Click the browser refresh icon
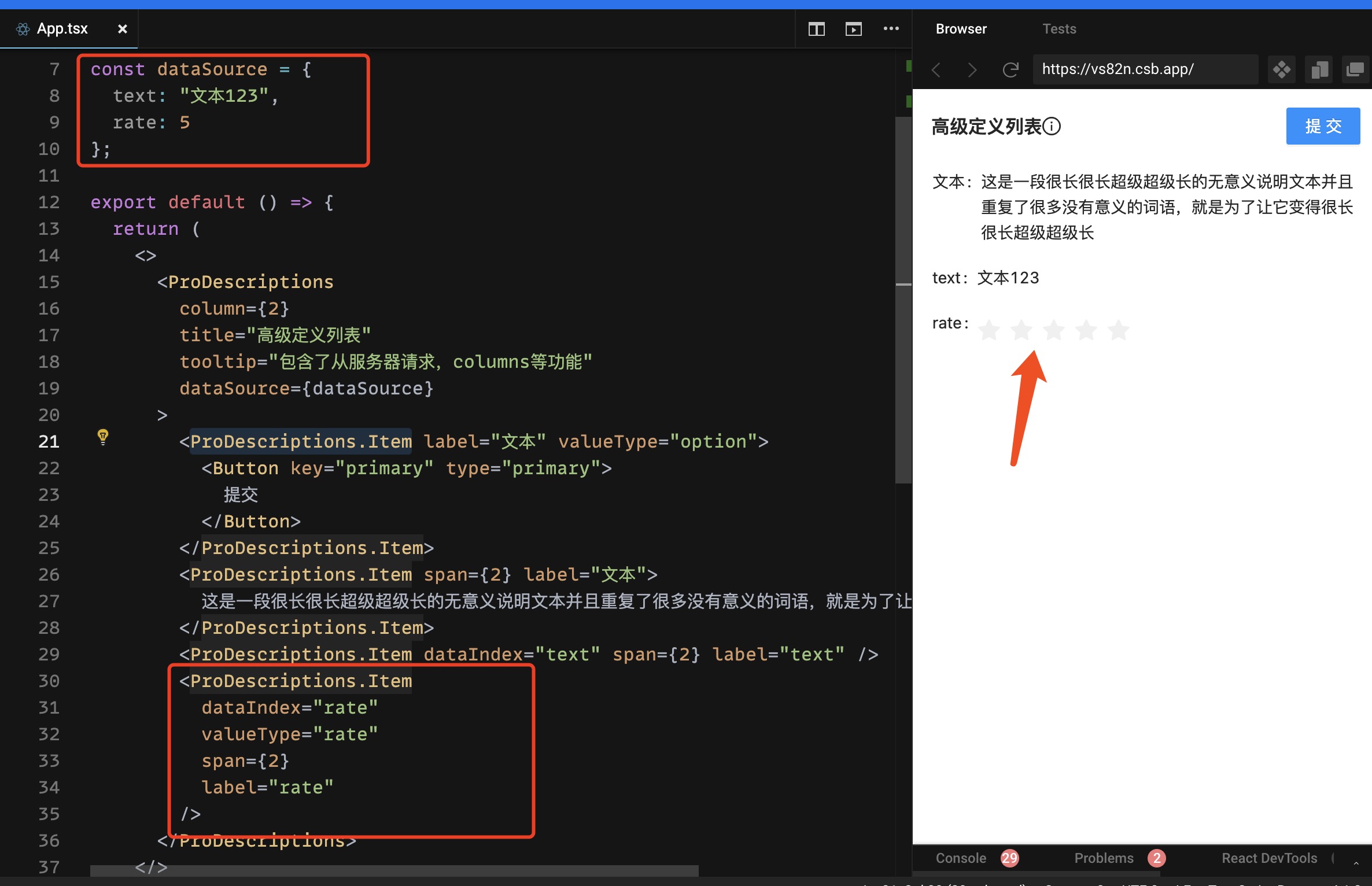The width and height of the screenshot is (1372, 886). [x=1010, y=69]
